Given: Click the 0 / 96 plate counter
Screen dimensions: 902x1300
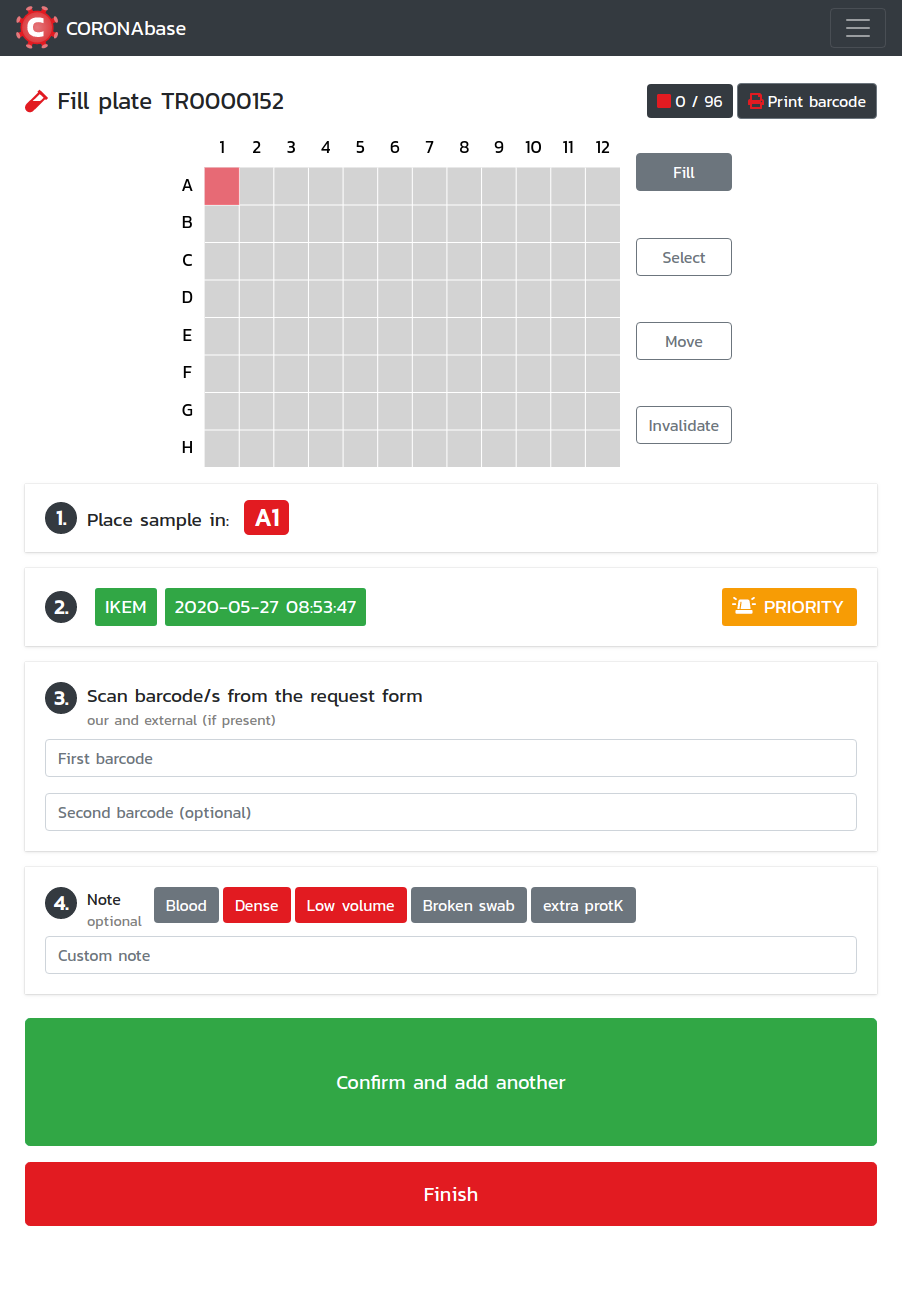Looking at the screenshot, I should click(x=690, y=101).
